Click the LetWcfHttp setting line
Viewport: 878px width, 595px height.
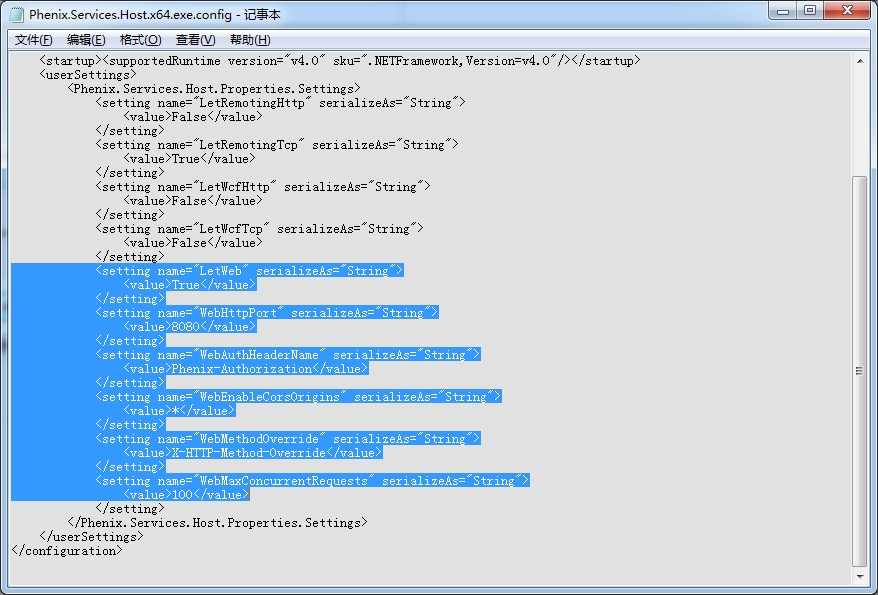pos(263,186)
